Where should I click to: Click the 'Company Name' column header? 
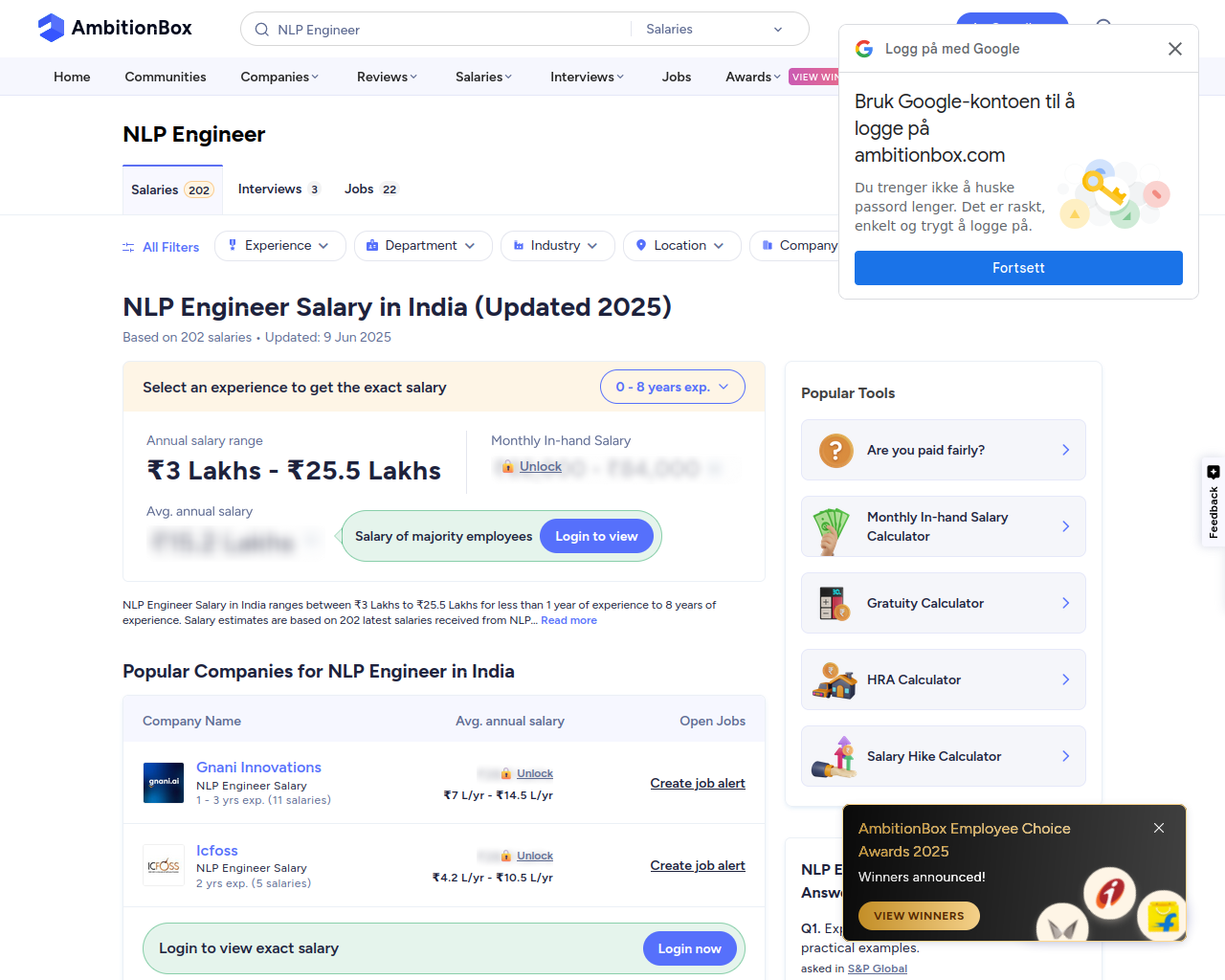click(x=191, y=721)
